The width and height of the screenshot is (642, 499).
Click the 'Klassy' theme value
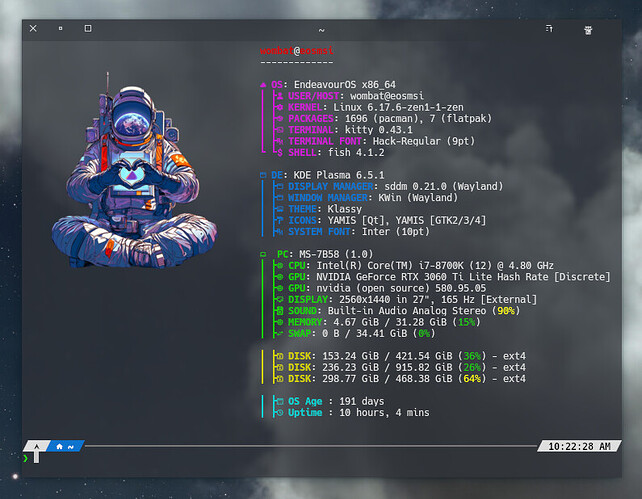[x=345, y=209]
